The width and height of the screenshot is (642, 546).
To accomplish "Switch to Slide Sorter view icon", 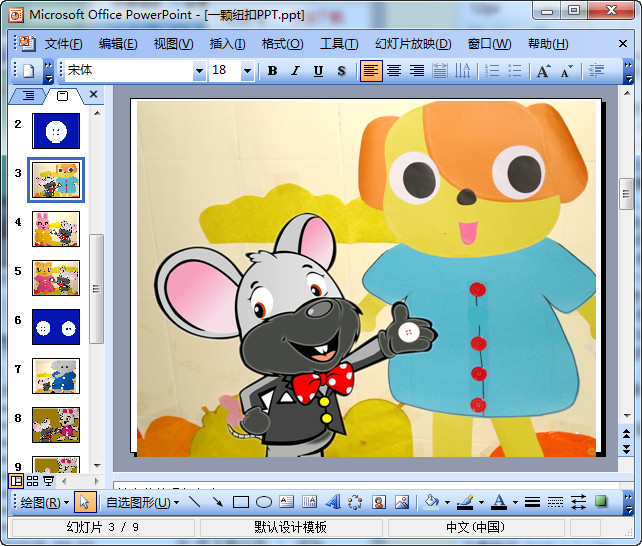I will tap(32, 481).
